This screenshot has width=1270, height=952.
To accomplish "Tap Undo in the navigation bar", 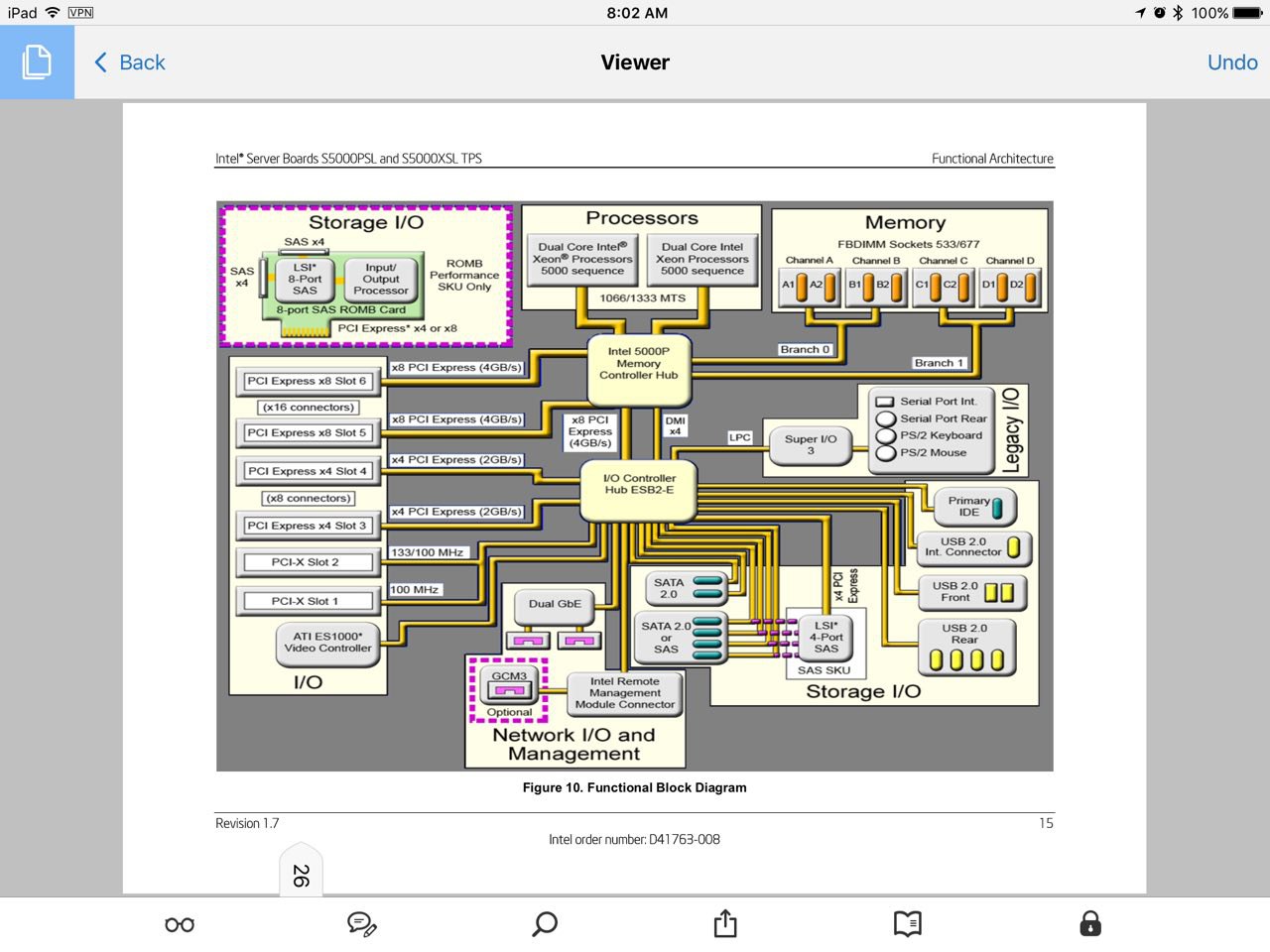I will [1232, 62].
